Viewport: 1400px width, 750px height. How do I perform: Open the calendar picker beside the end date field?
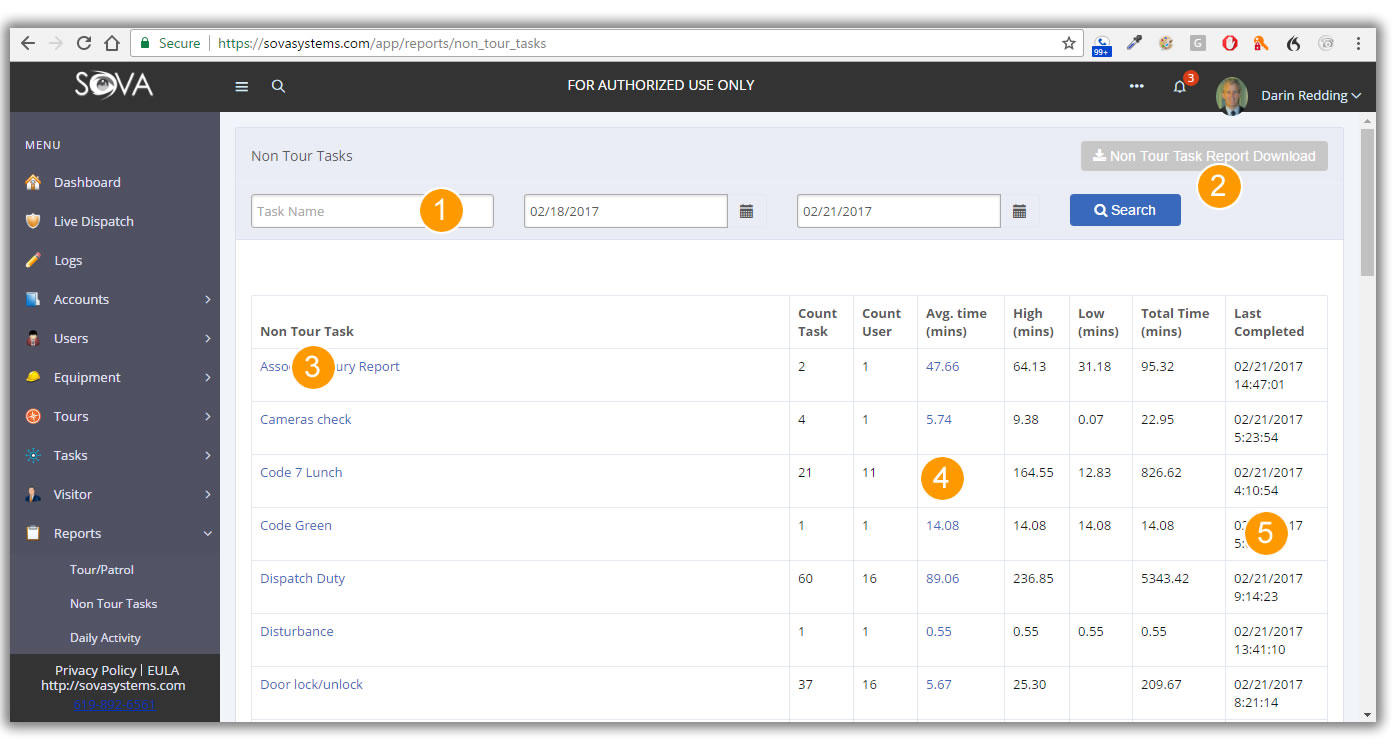[x=1019, y=211]
